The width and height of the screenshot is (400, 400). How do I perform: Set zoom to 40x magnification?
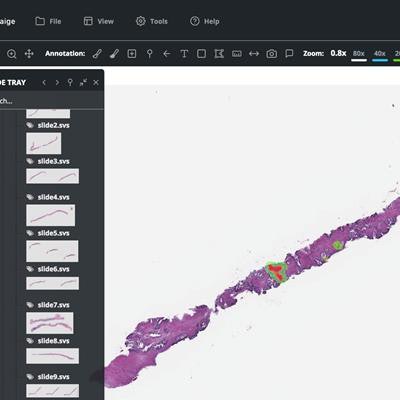point(380,54)
